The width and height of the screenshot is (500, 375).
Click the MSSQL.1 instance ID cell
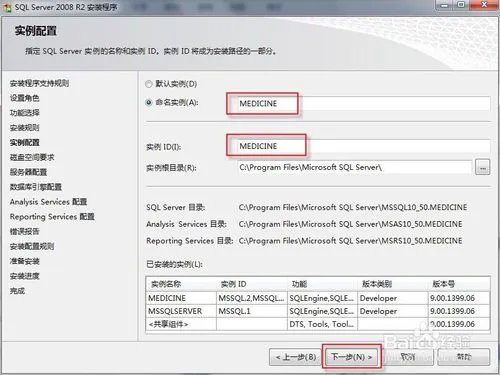pyautogui.click(x=252, y=311)
